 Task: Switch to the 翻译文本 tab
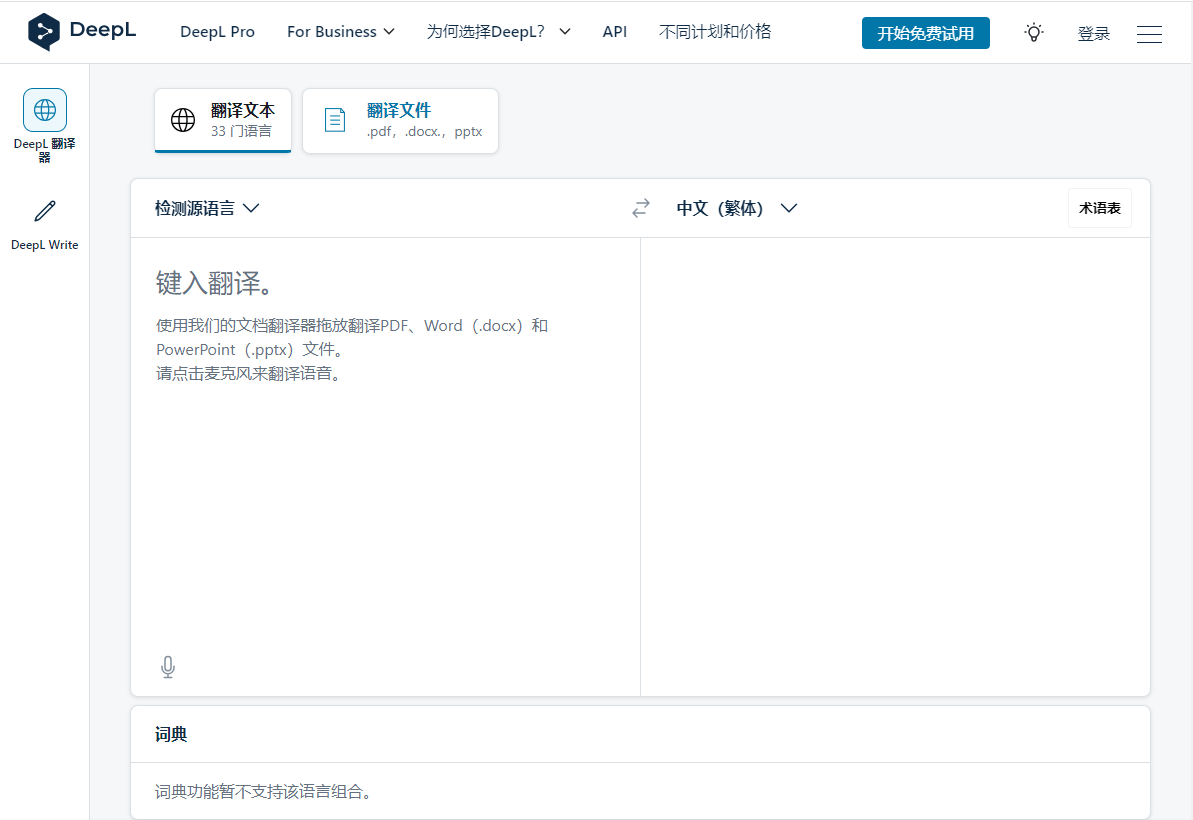click(x=223, y=120)
